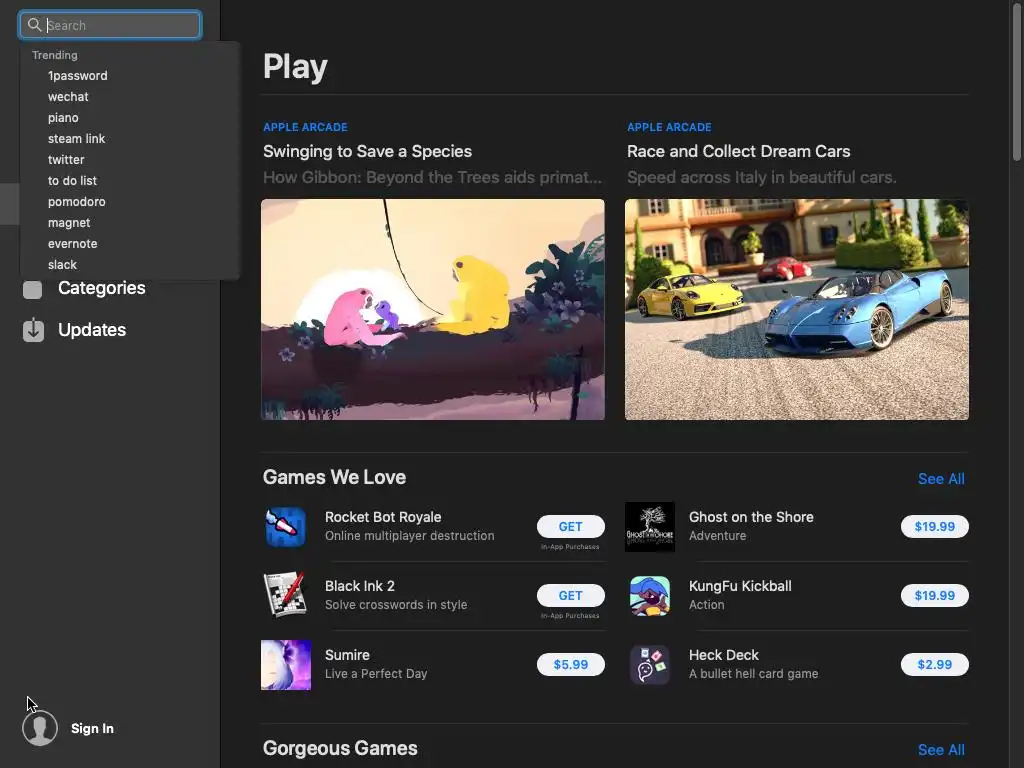Select trending search piano
Image resolution: width=1024 pixels, height=768 pixels.
(x=63, y=118)
